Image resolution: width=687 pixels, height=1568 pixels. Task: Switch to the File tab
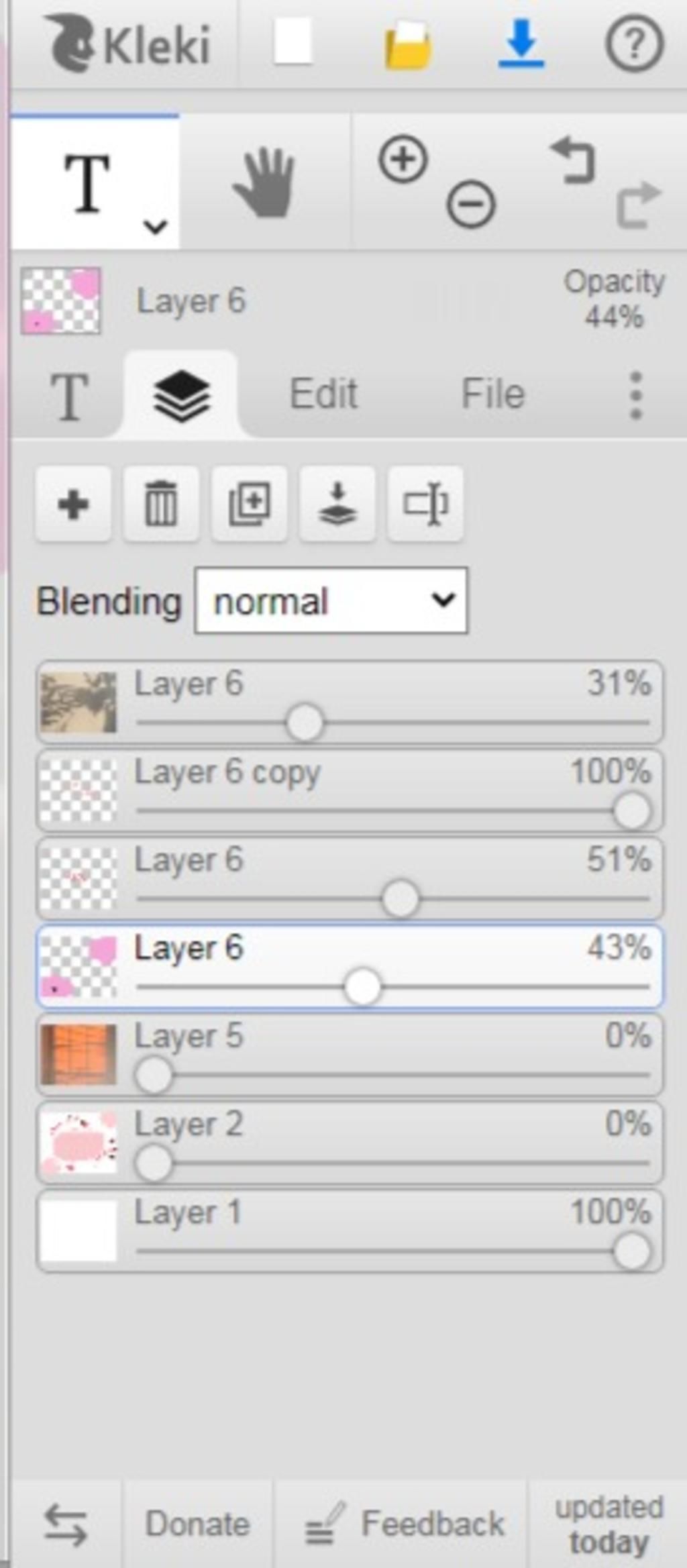pos(493,393)
